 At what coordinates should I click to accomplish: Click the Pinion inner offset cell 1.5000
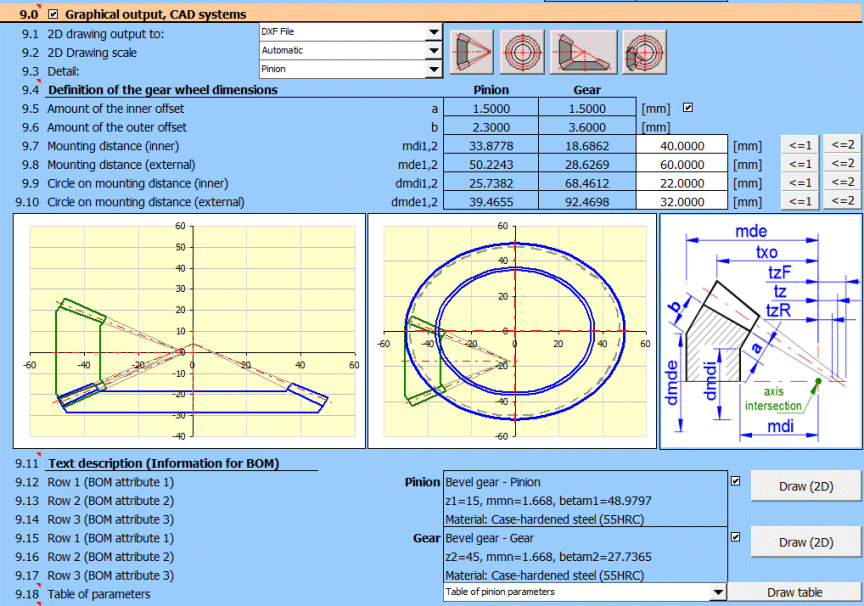(491, 109)
